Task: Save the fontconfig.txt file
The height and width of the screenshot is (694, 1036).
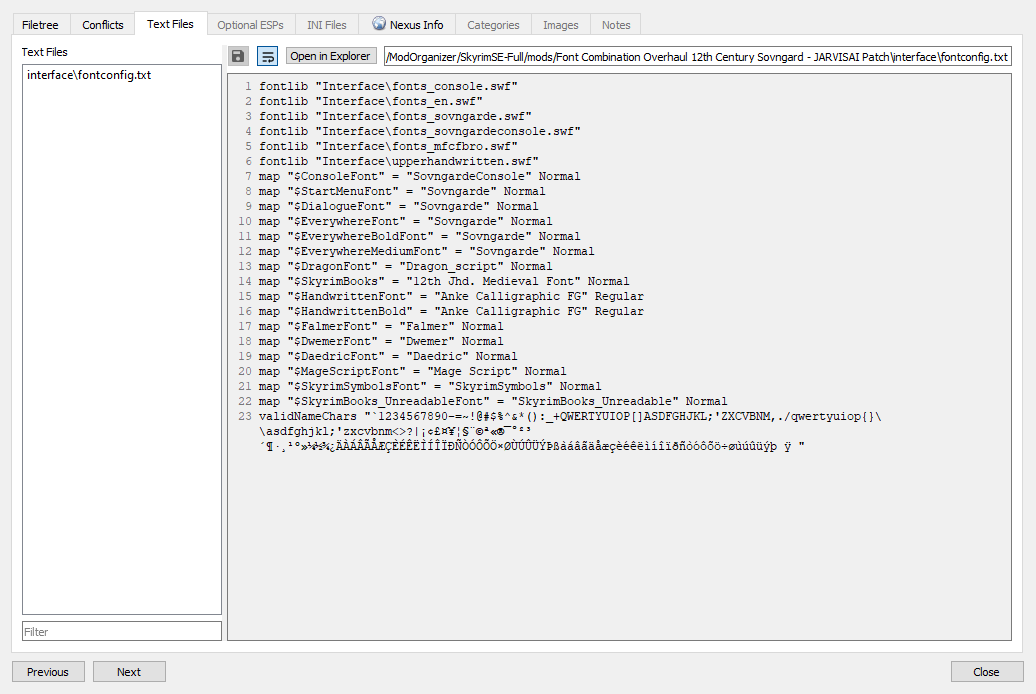Action: click(x=238, y=56)
